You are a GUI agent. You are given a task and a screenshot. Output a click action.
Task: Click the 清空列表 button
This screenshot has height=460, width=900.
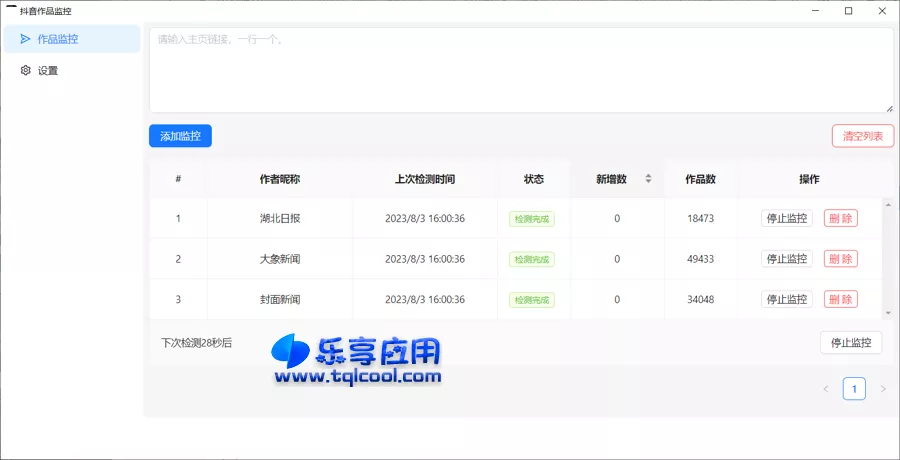click(x=863, y=136)
